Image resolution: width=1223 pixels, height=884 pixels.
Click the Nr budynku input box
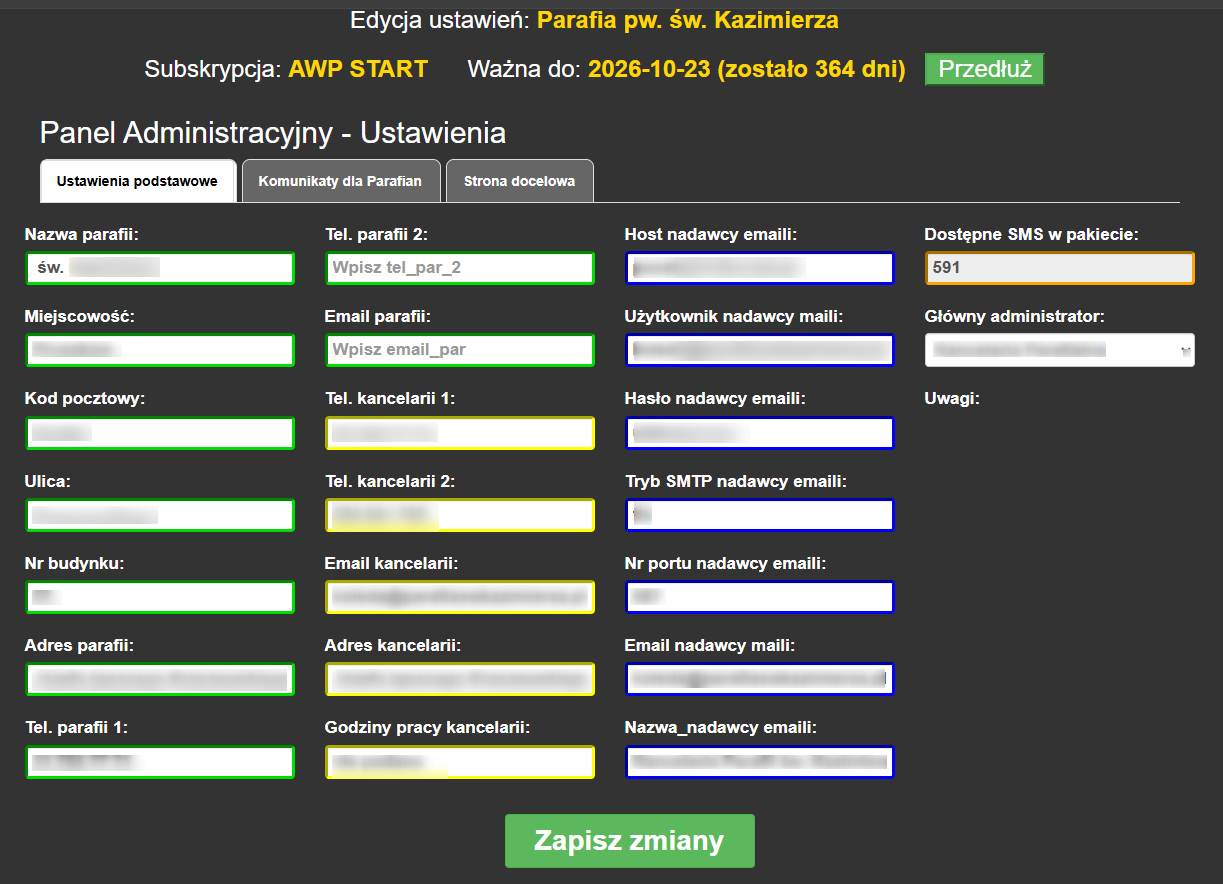click(x=160, y=597)
